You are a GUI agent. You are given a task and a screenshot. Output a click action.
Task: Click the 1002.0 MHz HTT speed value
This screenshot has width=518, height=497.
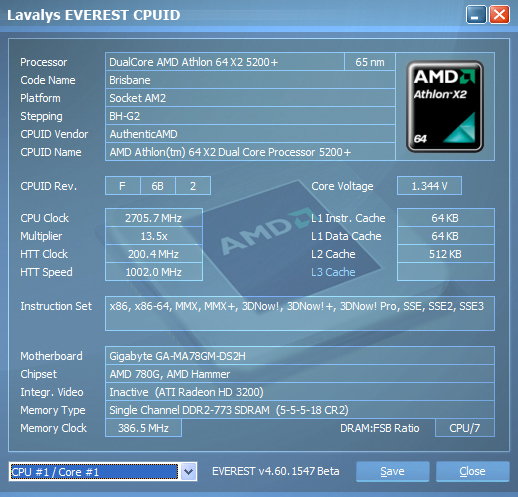click(154, 272)
